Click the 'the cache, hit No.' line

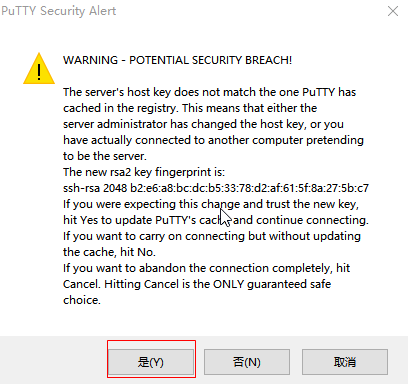tap(109, 252)
